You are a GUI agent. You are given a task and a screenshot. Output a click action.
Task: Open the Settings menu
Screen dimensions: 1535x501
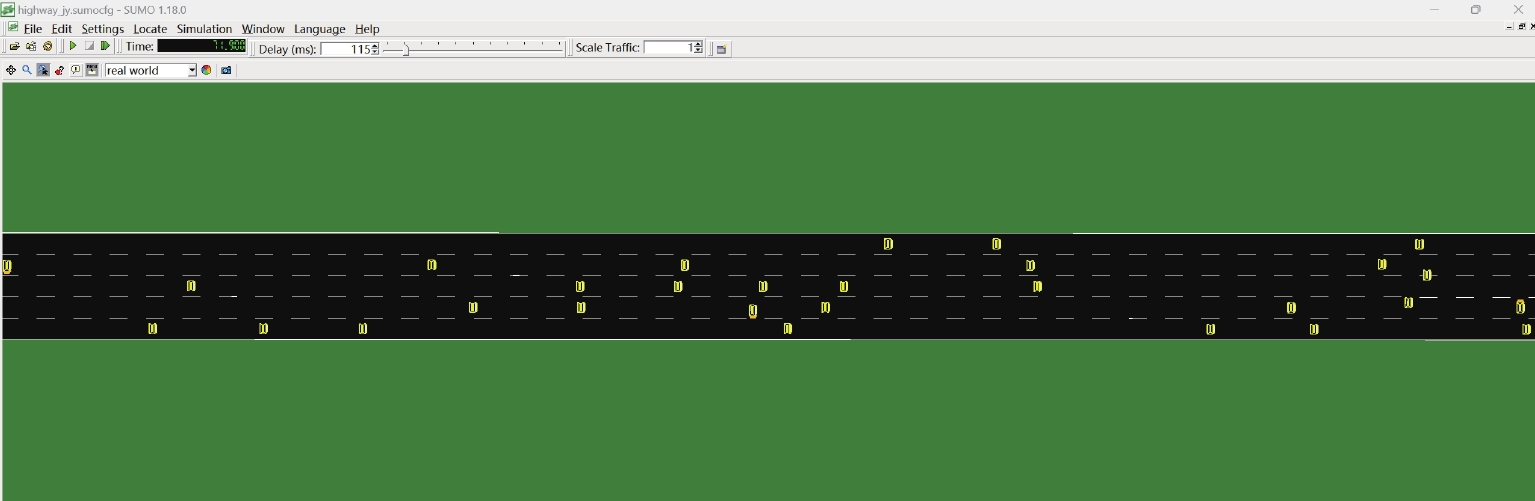[x=102, y=29]
